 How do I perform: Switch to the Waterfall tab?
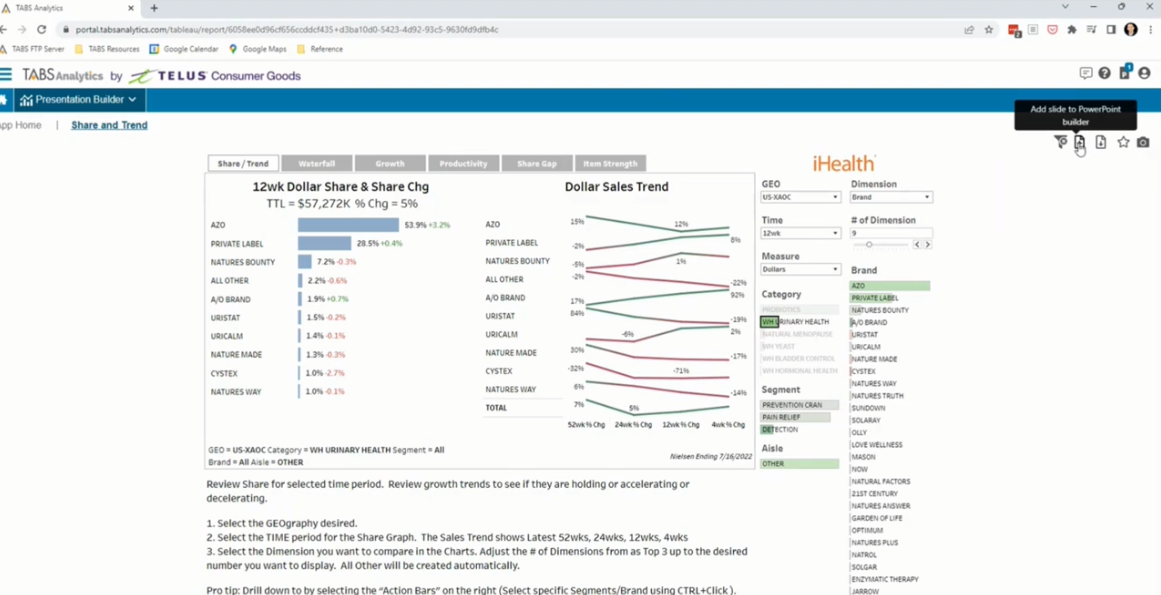point(316,164)
